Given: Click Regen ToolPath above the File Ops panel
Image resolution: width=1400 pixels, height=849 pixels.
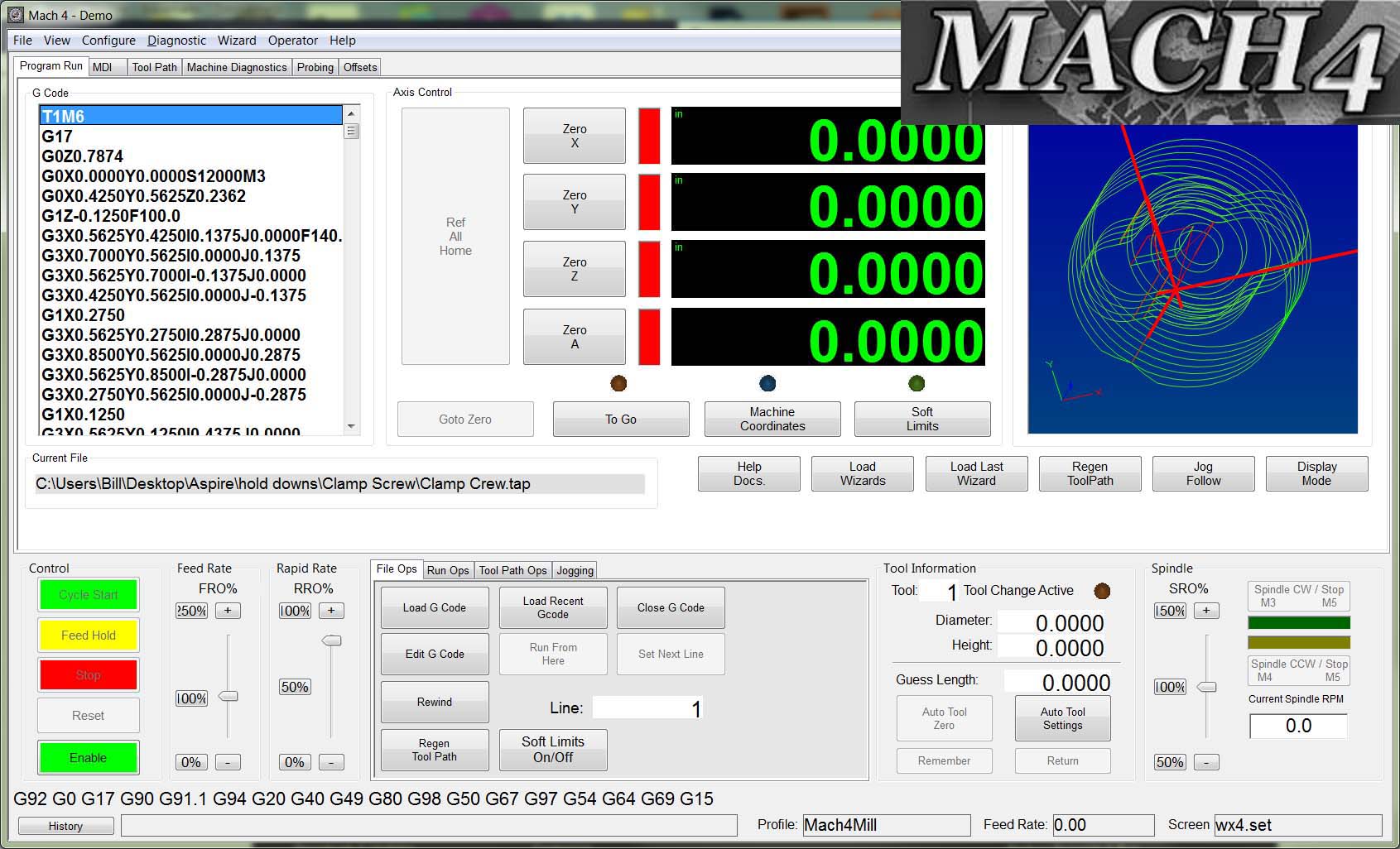Looking at the screenshot, I should coord(1090,473).
